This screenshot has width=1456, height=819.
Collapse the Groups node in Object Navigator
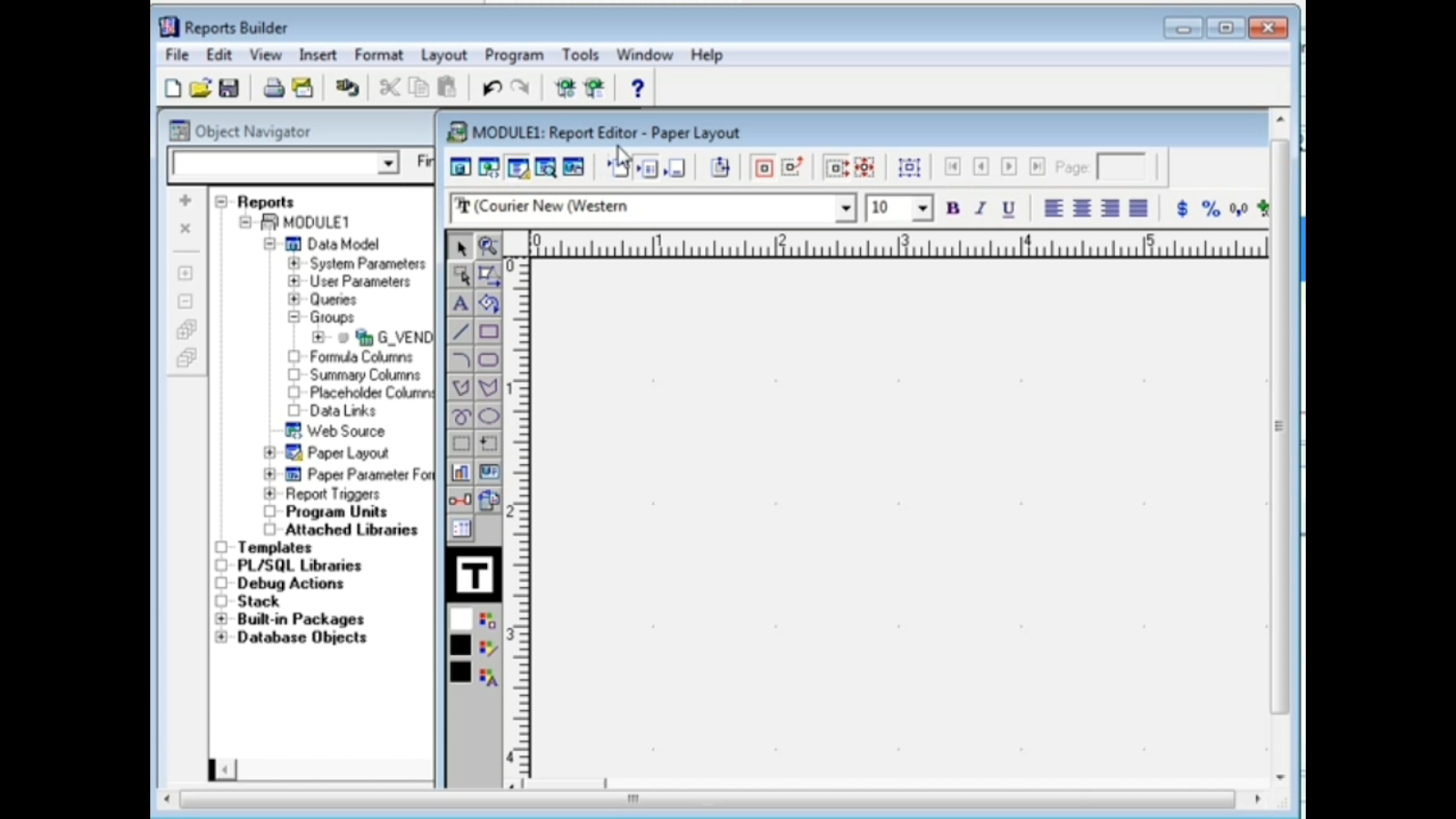[294, 317]
